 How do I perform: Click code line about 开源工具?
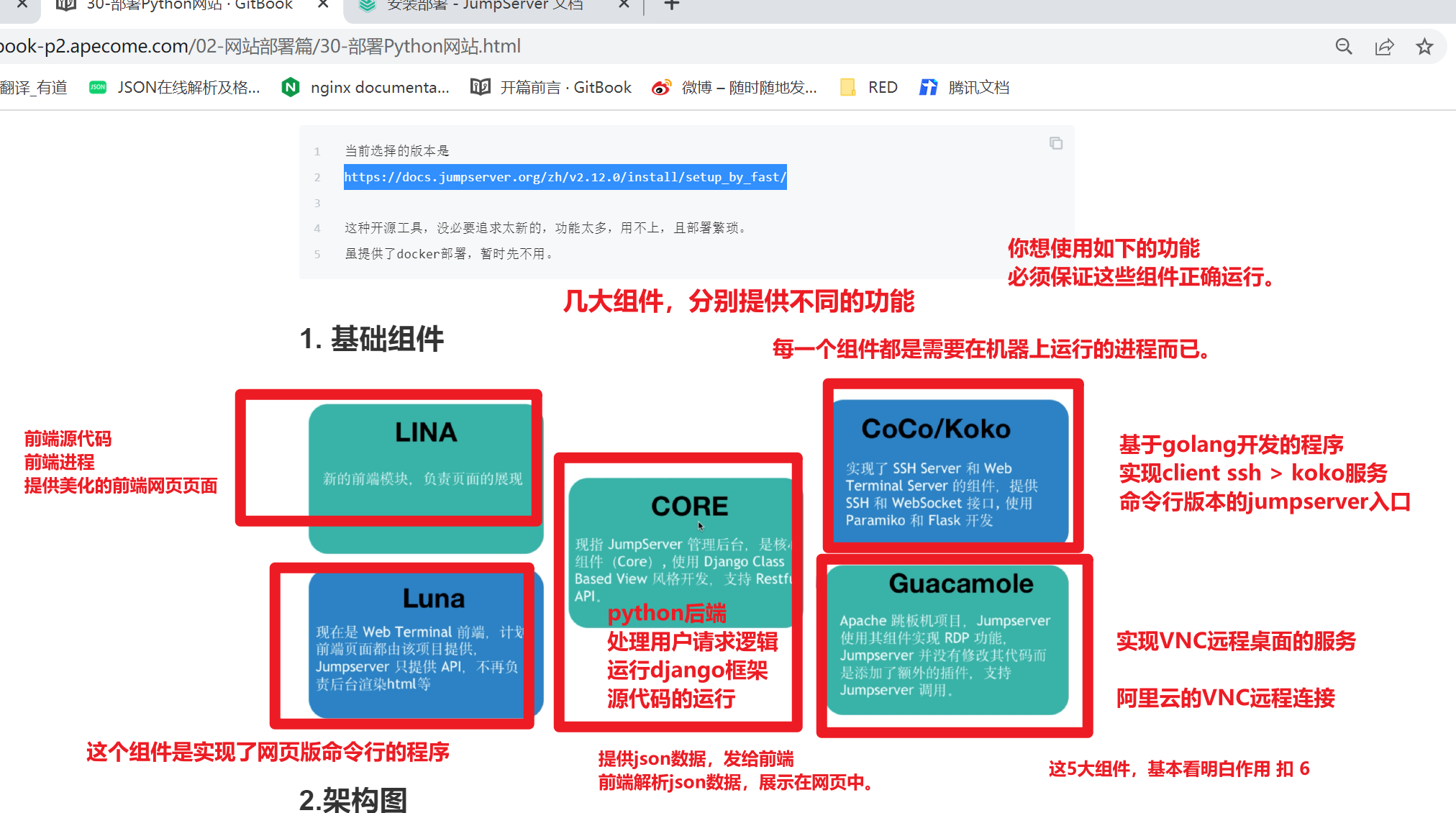[547, 228]
